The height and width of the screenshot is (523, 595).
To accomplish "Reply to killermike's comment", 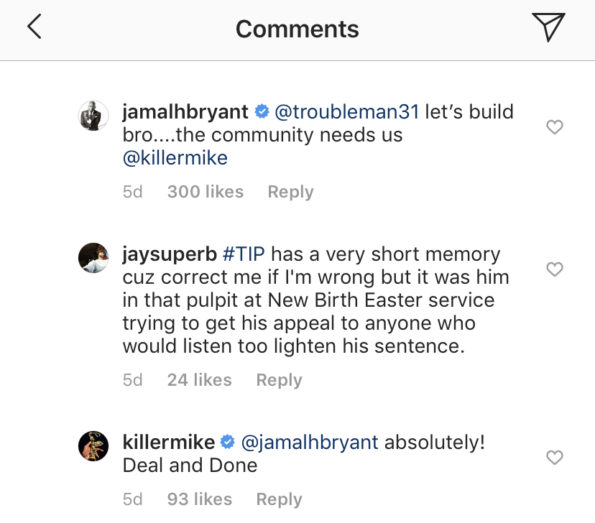I will point(279,499).
